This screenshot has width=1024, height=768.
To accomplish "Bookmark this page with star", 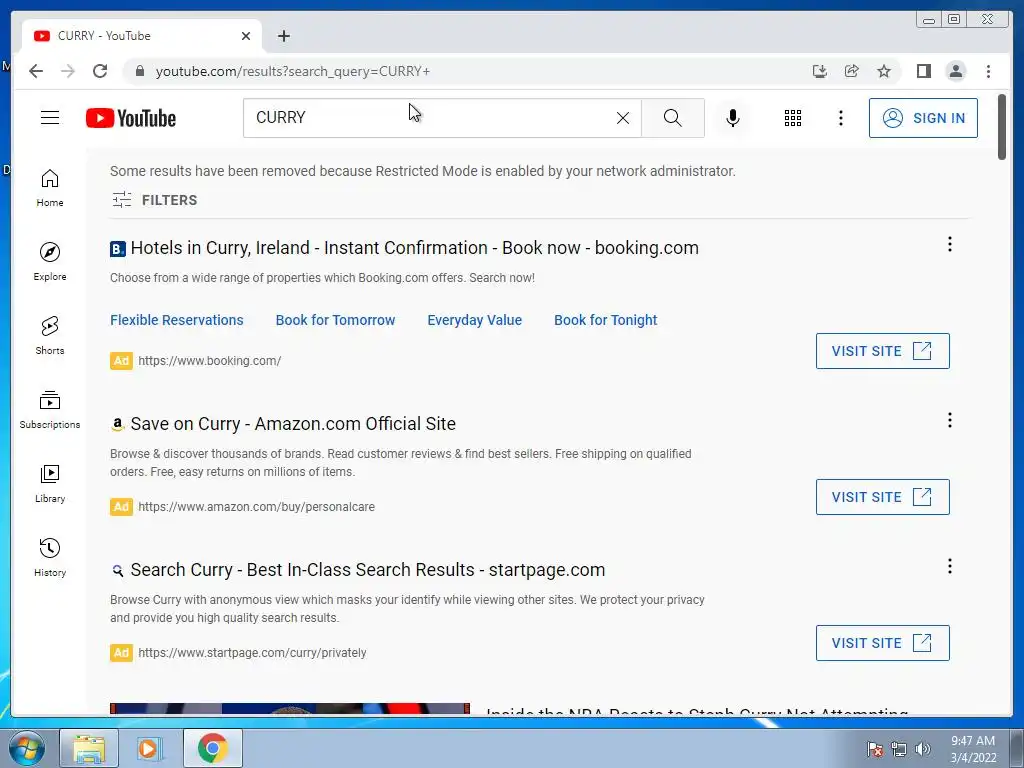I will (x=884, y=71).
